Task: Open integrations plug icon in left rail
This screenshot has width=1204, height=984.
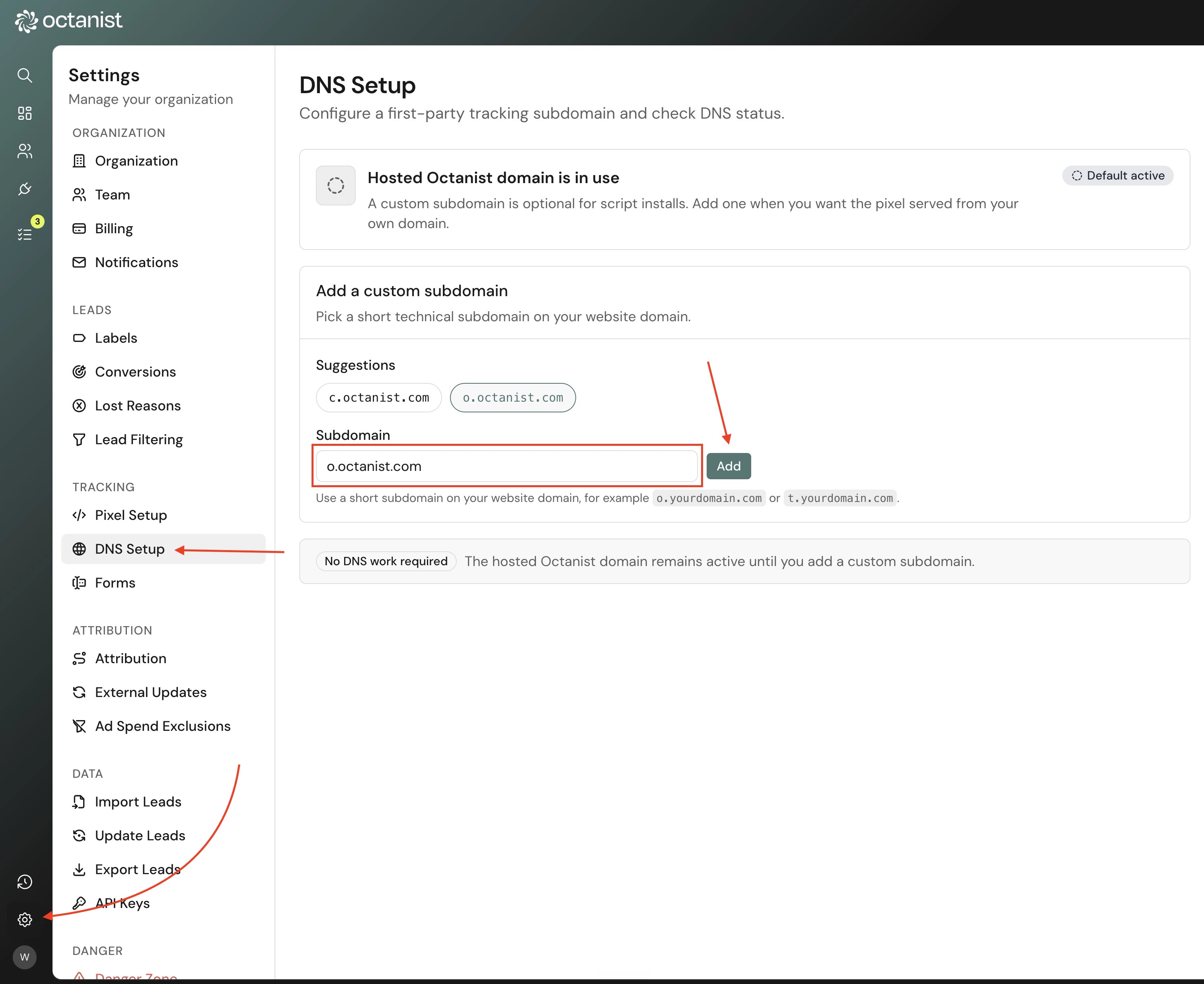Action: (24, 189)
